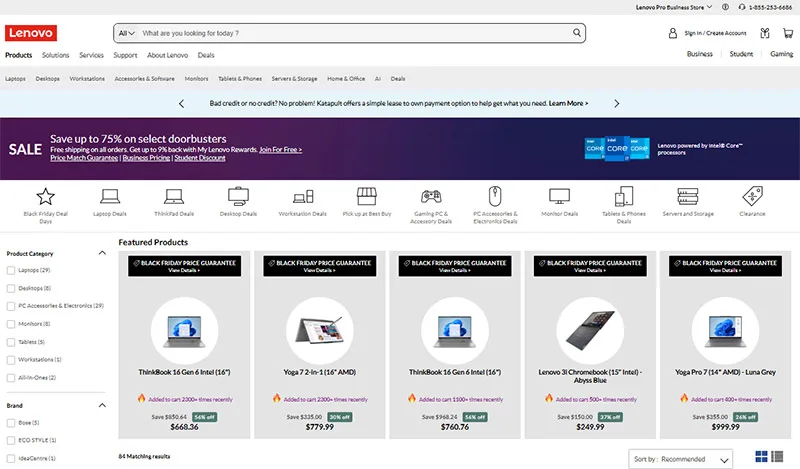
Task: Select Tablets & Phones category
Action: pos(240,79)
